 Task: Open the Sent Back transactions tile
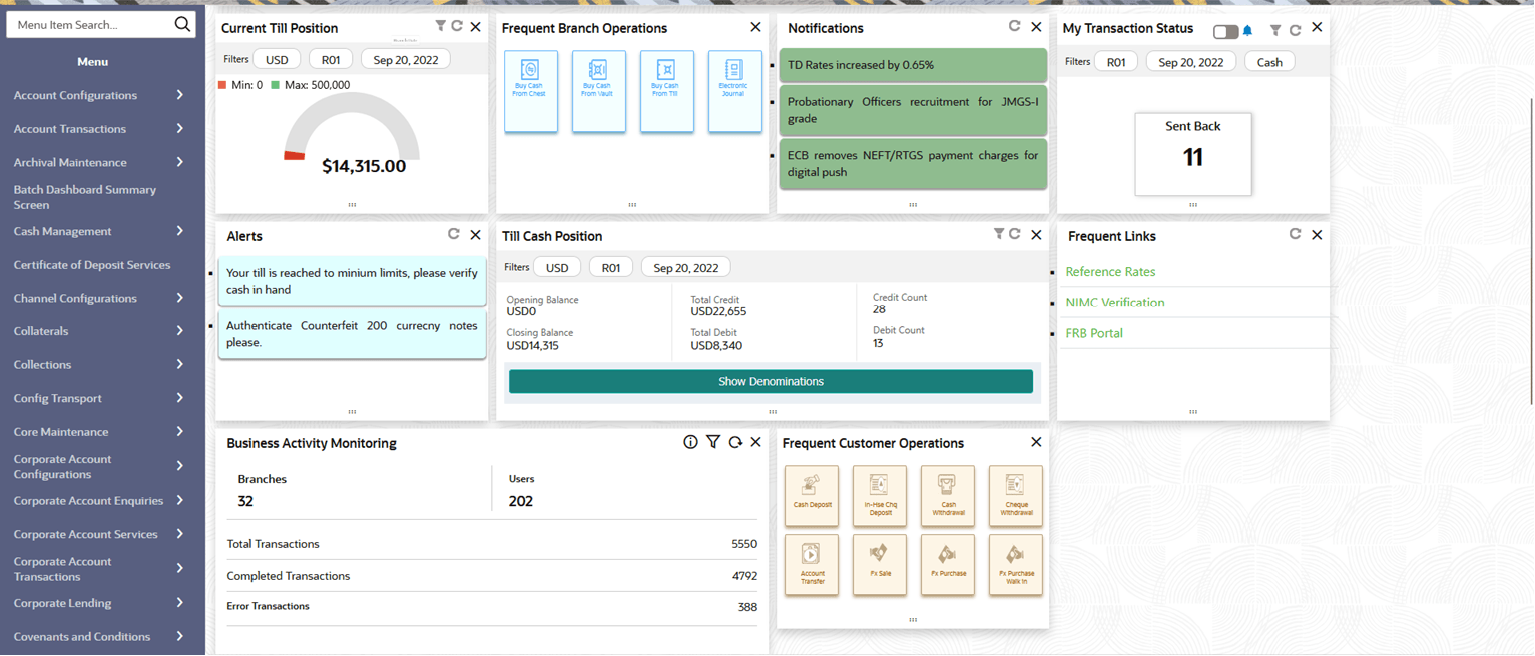[x=1192, y=153]
